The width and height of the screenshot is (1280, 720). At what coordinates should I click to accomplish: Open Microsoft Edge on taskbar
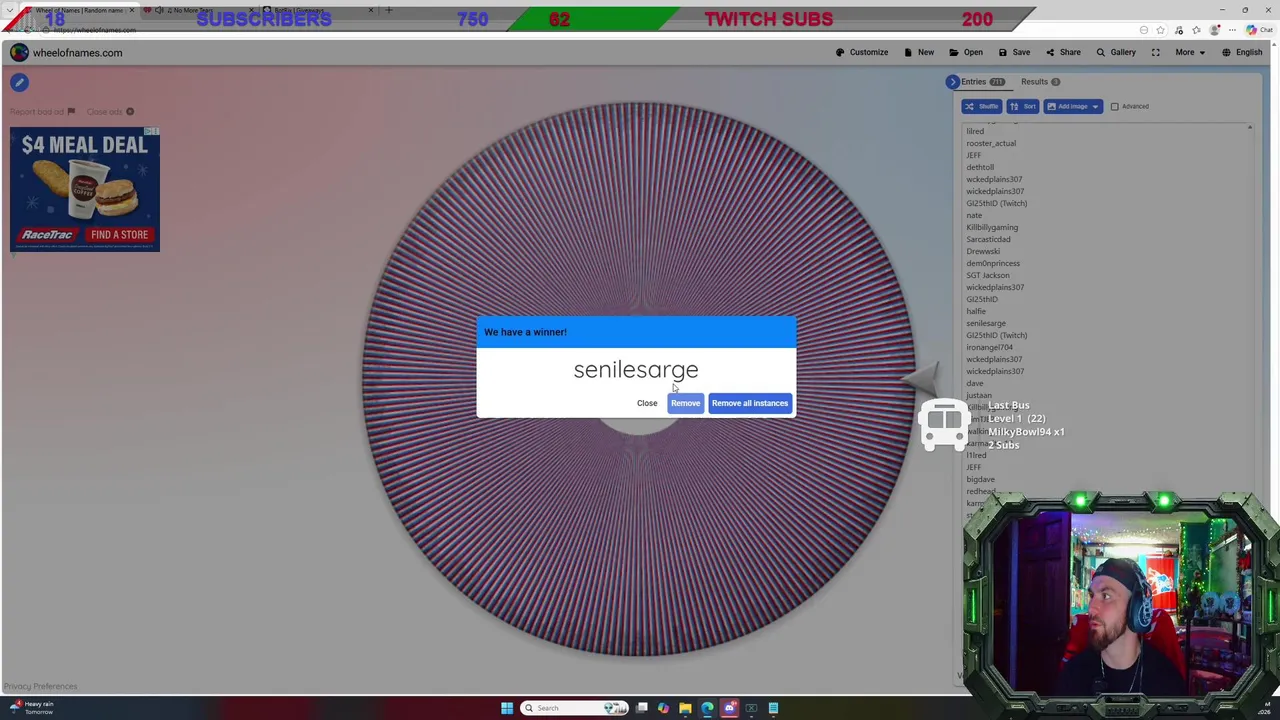click(x=707, y=708)
